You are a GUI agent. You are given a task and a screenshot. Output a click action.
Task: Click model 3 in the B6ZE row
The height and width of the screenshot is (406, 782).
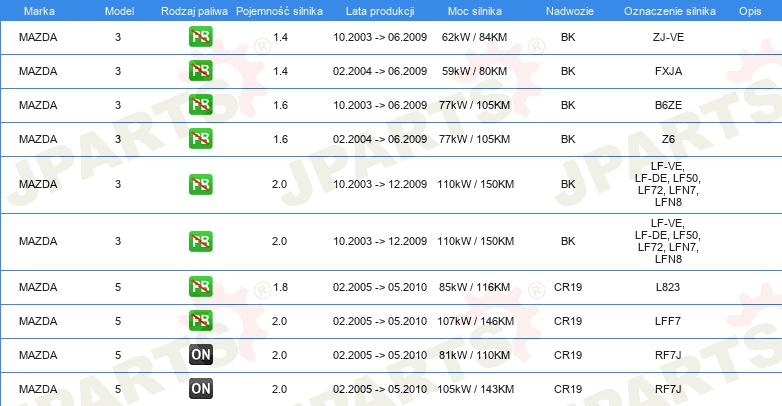tap(118, 105)
